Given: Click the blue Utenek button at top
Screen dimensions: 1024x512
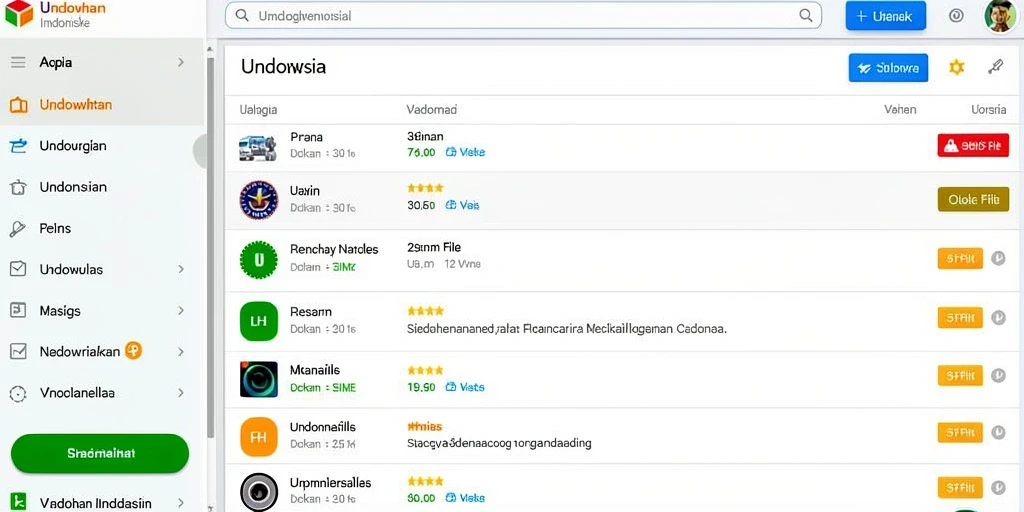Looking at the screenshot, I should point(886,16).
